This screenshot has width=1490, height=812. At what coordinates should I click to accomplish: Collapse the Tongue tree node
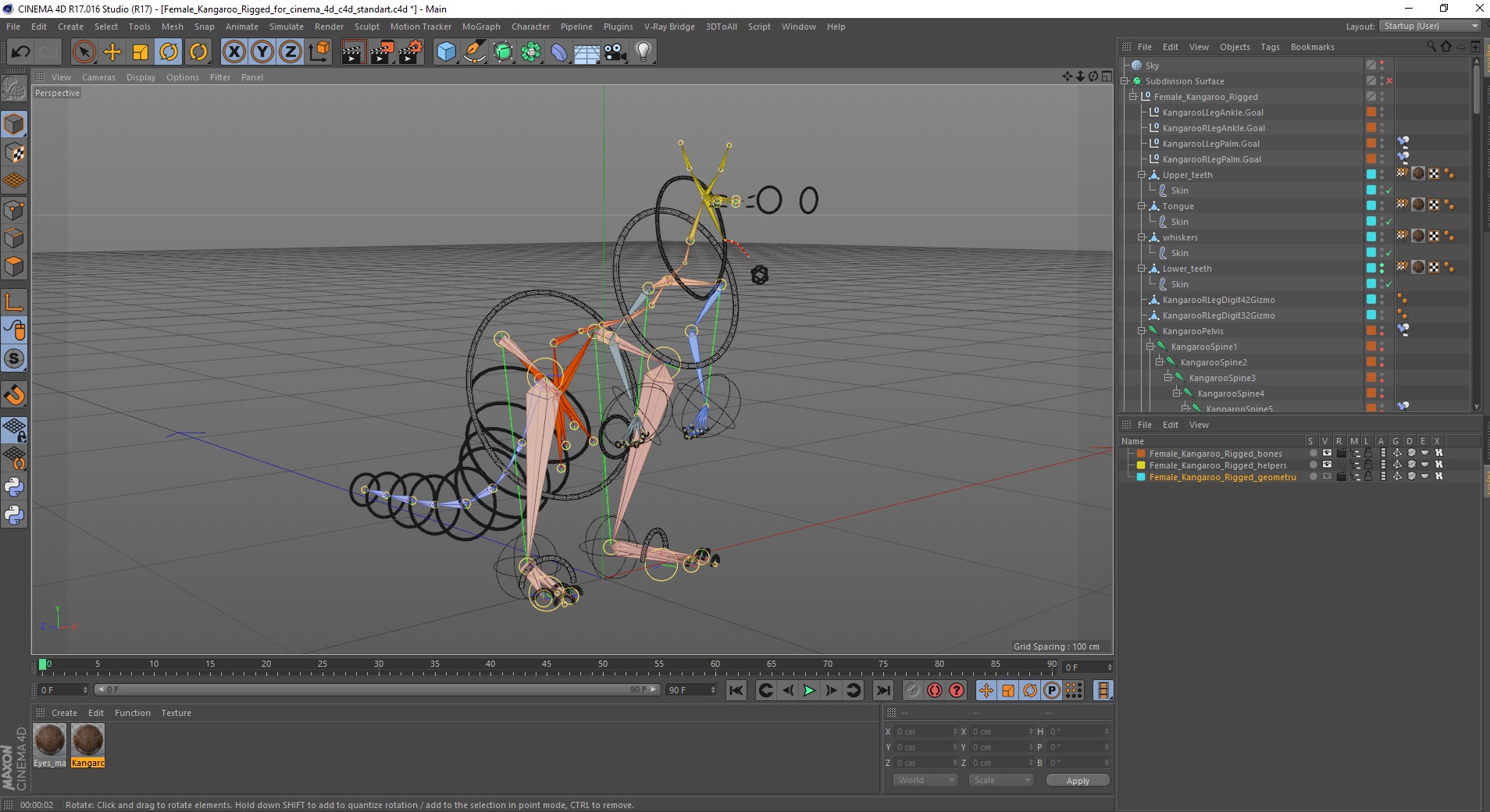tap(1142, 206)
